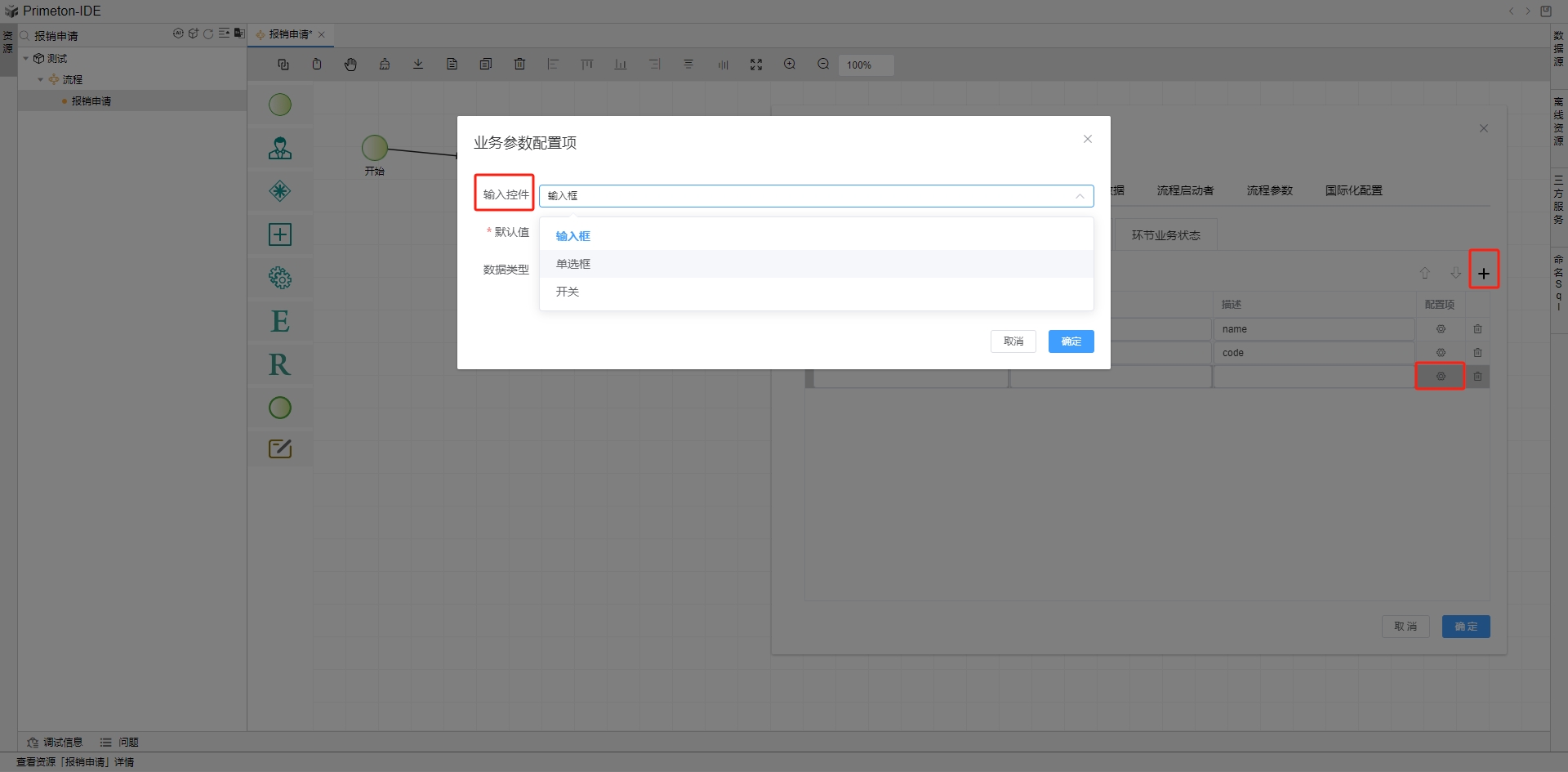Click the zoom in magnifier icon
Screen dimensions: 1568x772
pyautogui.click(x=790, y=65)
